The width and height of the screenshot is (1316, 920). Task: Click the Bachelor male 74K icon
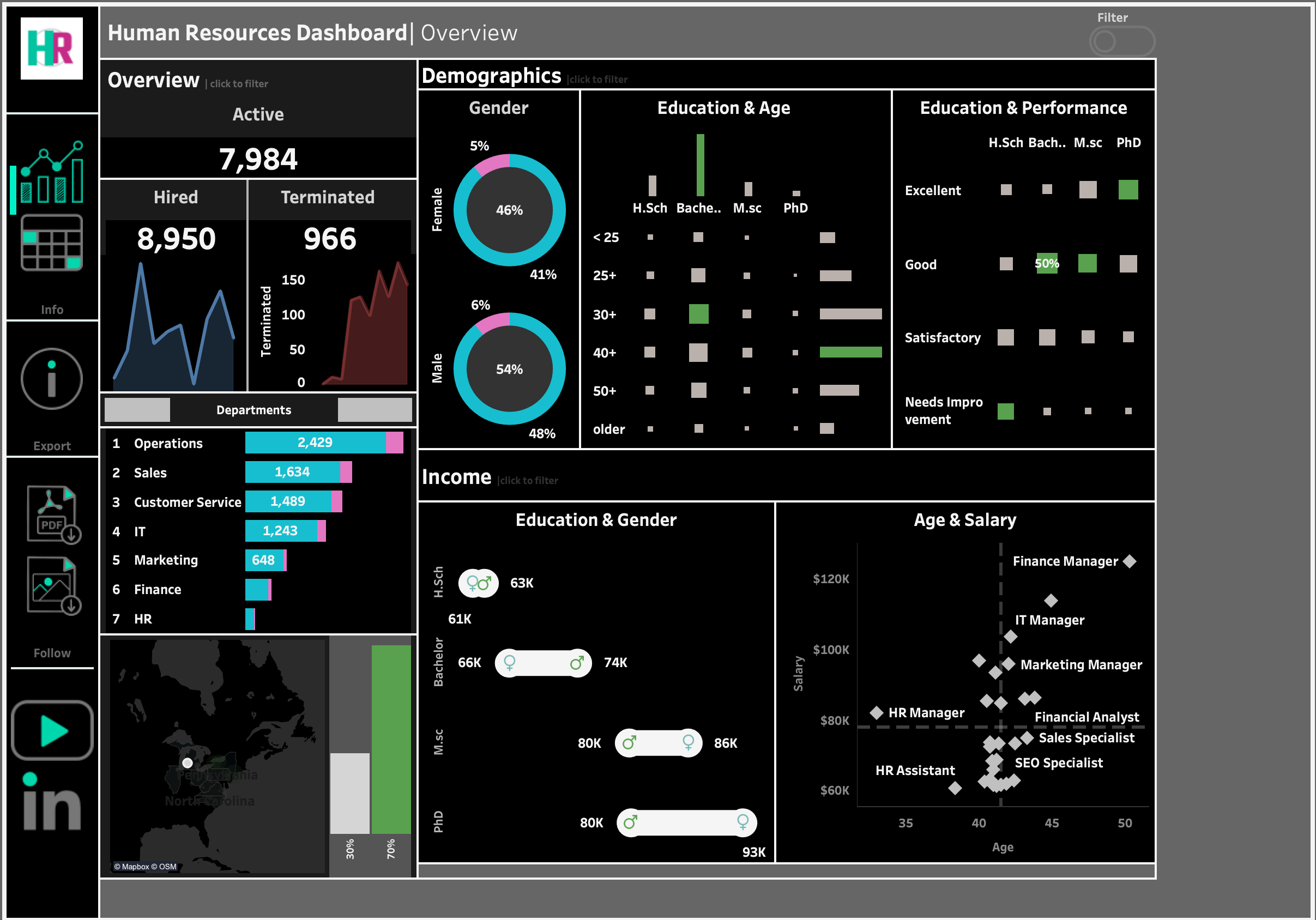(x=577, y=663)
